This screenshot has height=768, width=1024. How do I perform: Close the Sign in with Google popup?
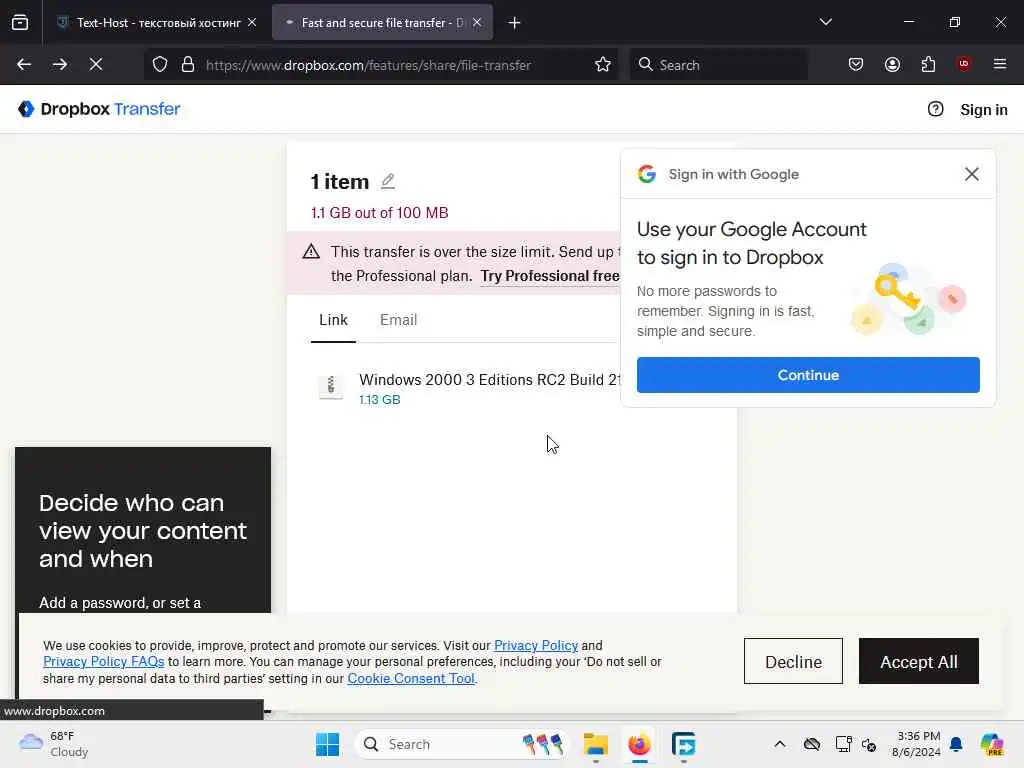click(x=972, y=174)
